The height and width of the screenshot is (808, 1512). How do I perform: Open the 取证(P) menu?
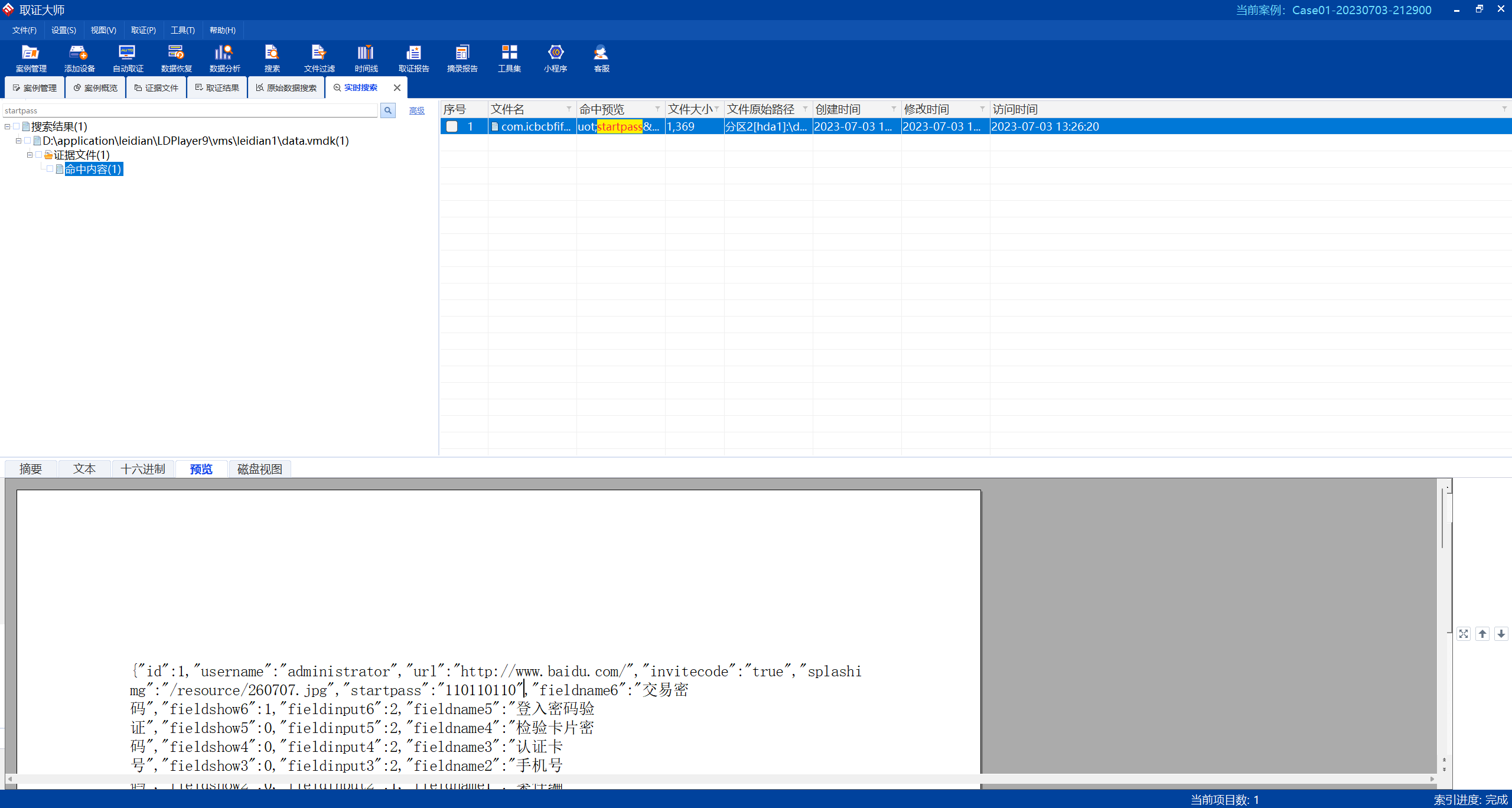coord(143,30)
